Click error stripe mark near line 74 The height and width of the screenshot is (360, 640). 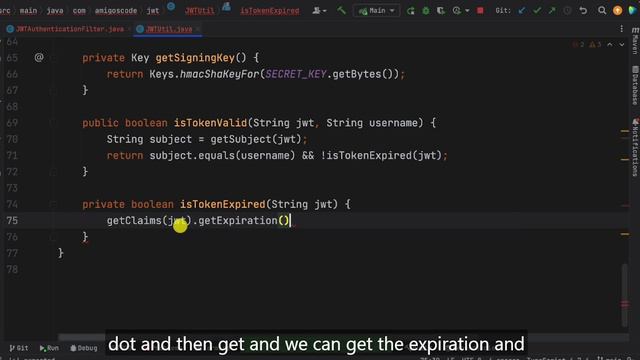625,205
